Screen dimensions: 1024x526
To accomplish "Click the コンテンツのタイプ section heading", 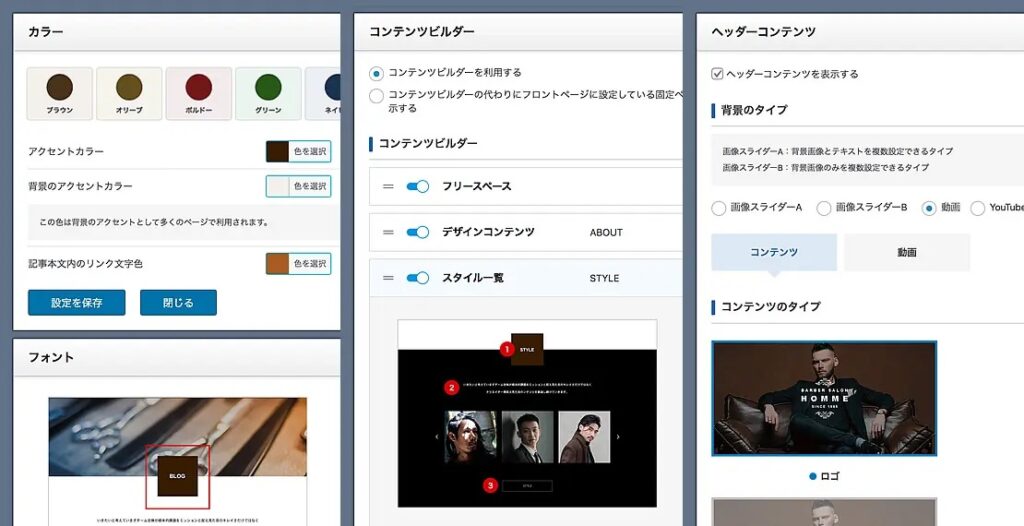I will click(771, 306).
